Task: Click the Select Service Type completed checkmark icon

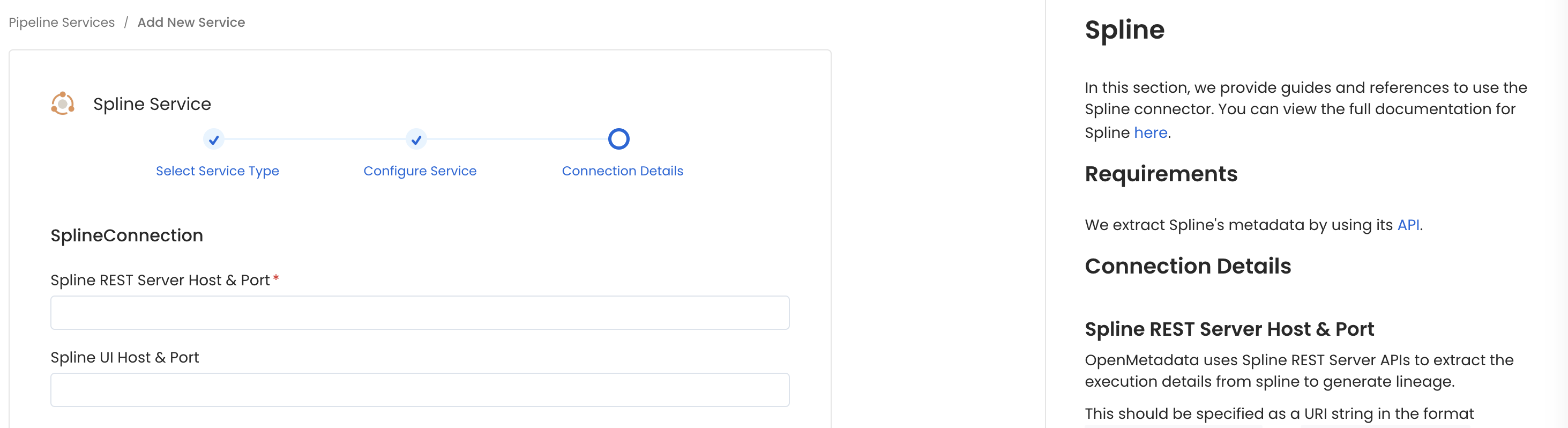Action: point(213,139)
